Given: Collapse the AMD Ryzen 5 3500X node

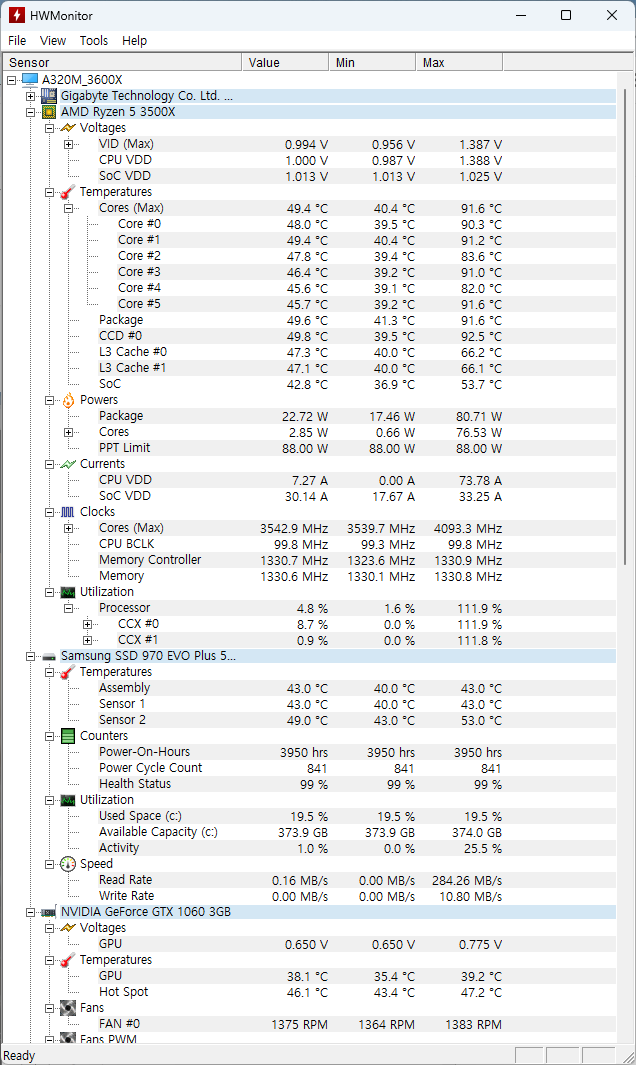Looking at the screenshot, I should 31,112.
